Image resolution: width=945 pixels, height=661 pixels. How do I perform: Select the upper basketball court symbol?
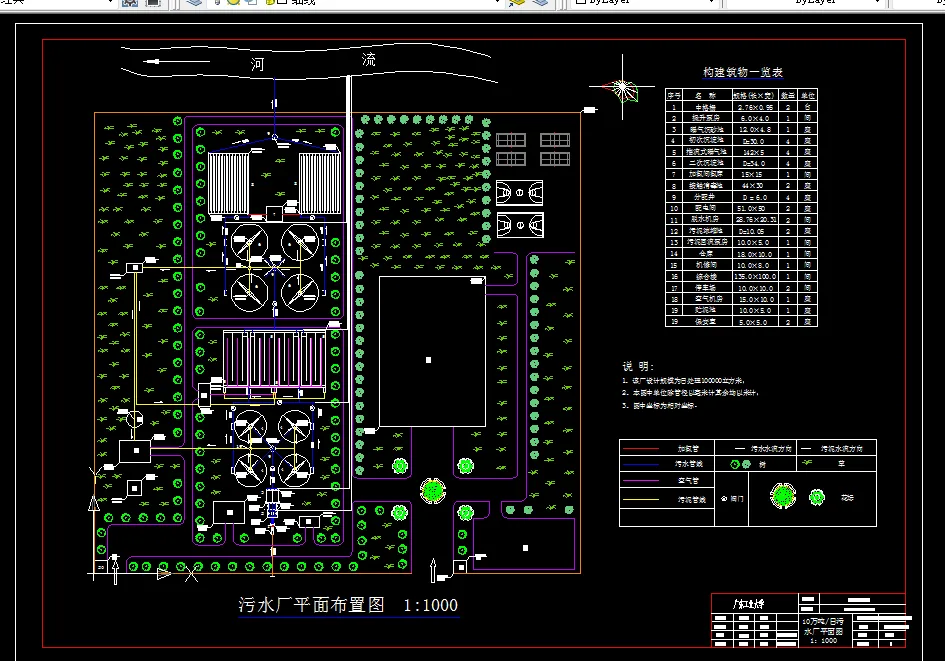520,193
